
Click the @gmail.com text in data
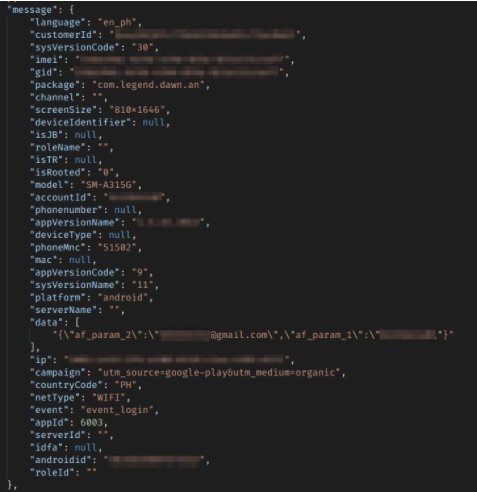click(240, 335)
